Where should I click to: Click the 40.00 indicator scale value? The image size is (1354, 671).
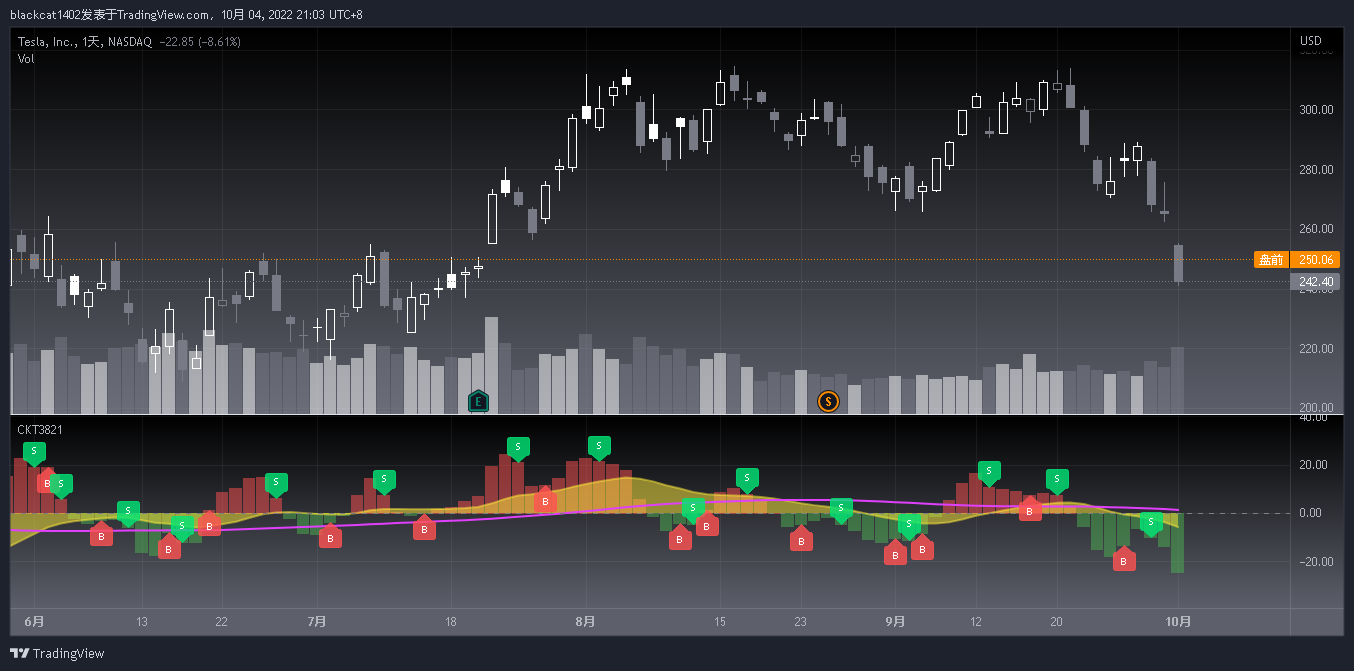1312,418
